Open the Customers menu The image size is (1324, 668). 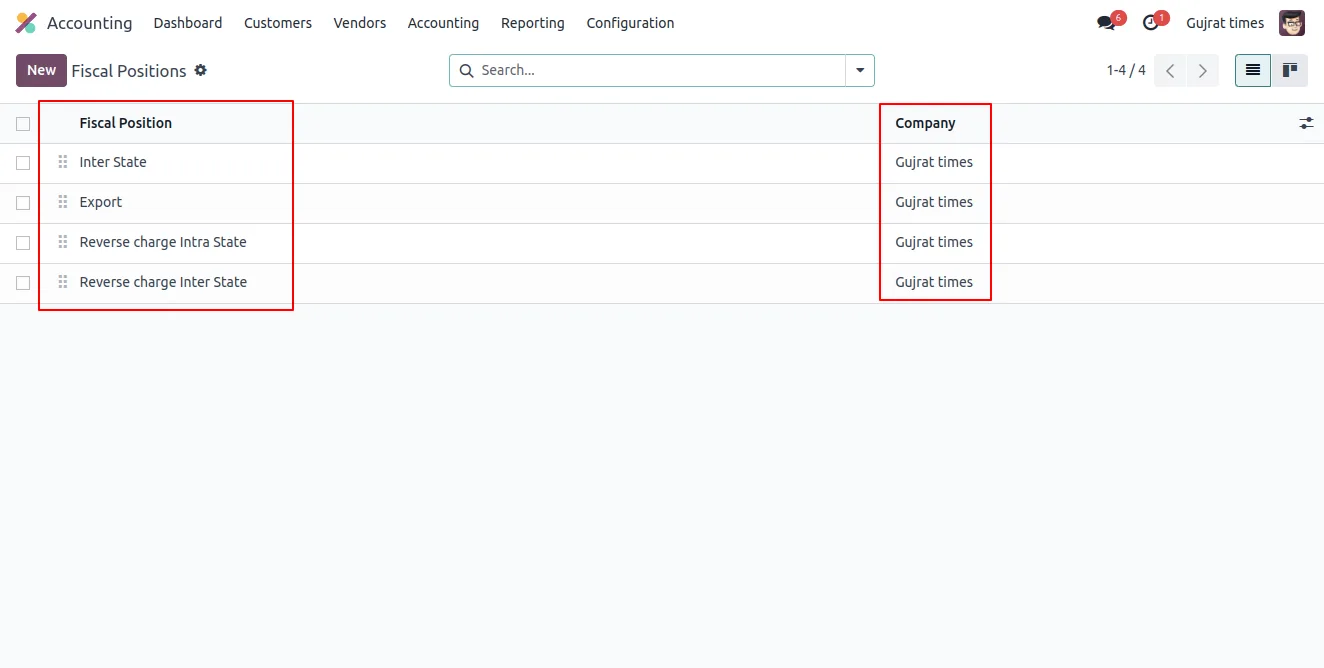[278, 23]
